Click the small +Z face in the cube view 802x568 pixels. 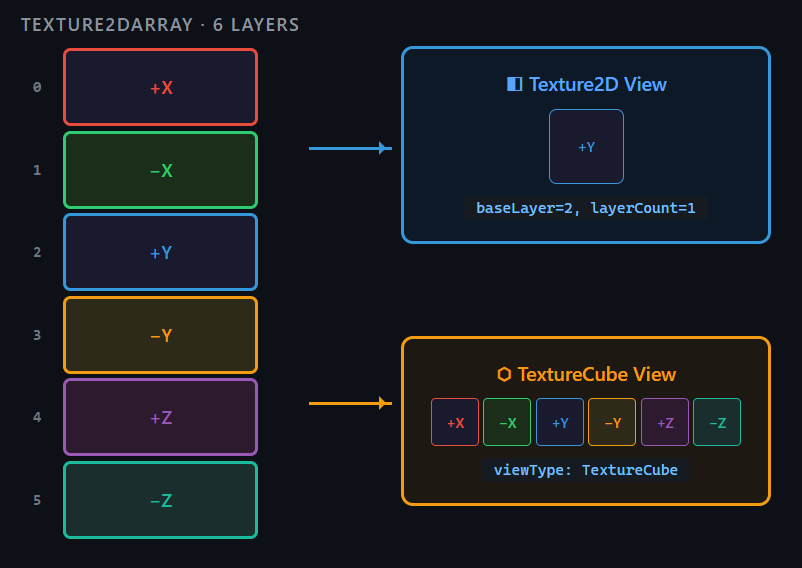(665, 422)
